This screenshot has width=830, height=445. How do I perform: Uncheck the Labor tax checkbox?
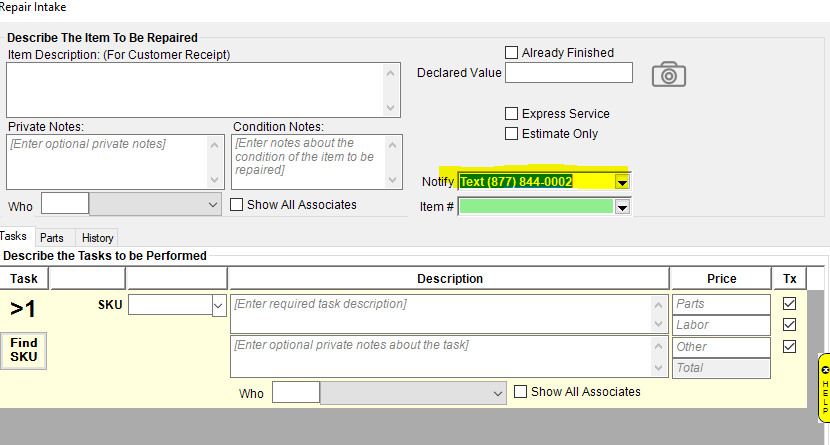tap(790, 325)
